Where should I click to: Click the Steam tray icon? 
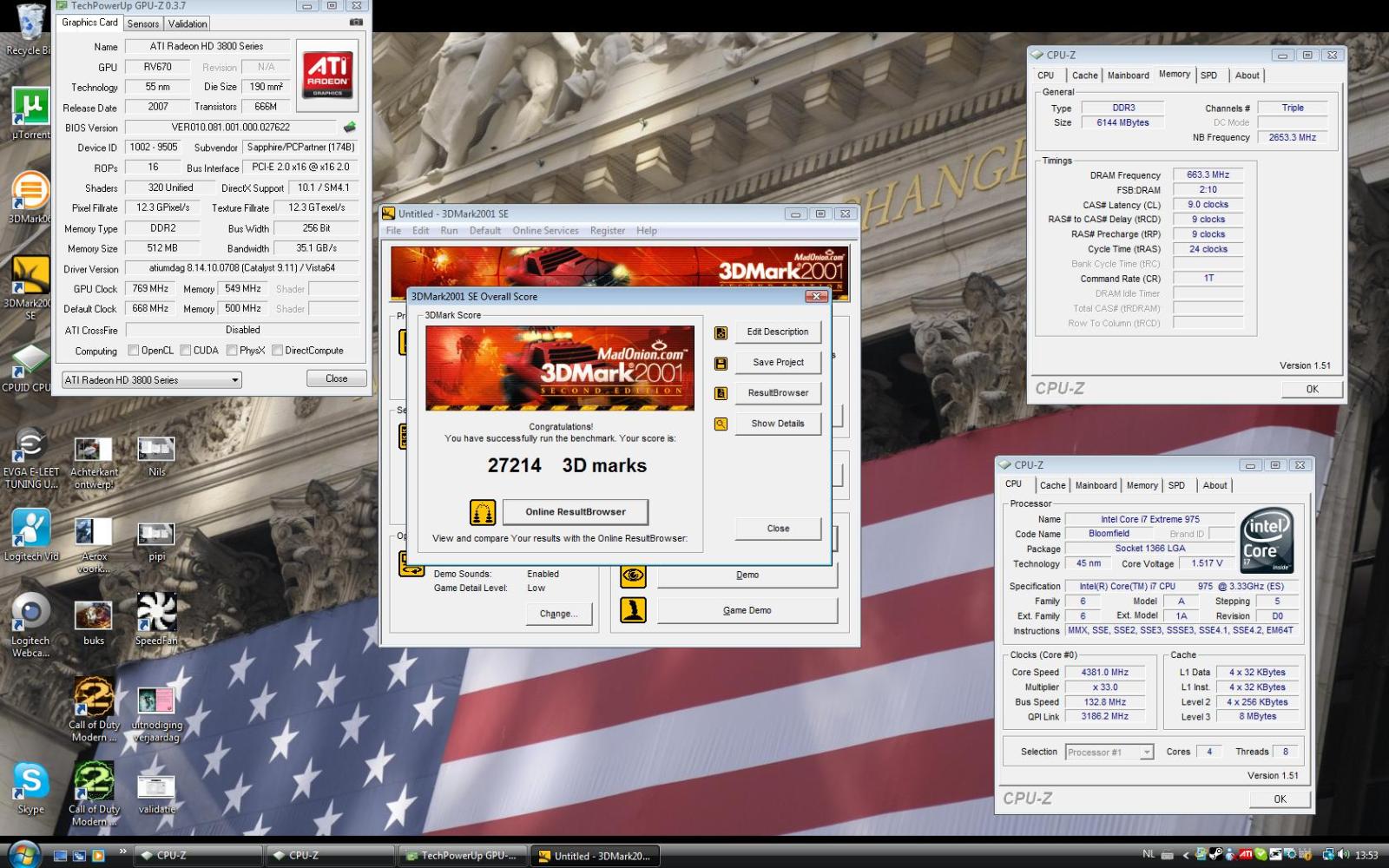(x=1216, y=854)
